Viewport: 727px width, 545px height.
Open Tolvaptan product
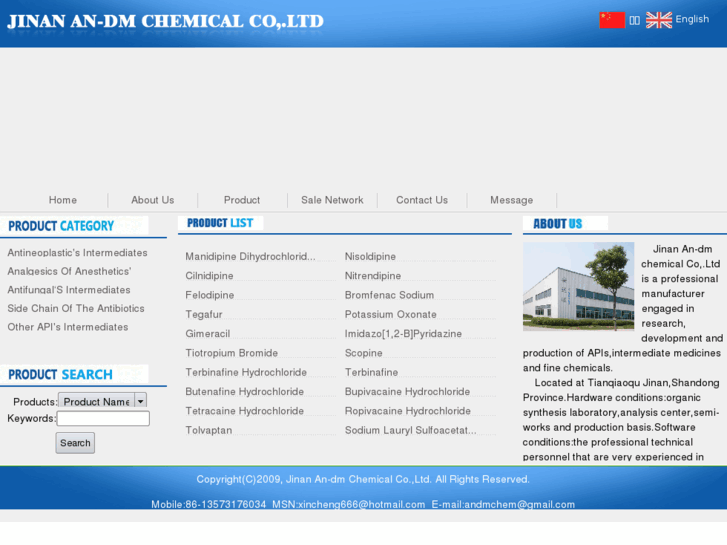(x=209, y=430)
